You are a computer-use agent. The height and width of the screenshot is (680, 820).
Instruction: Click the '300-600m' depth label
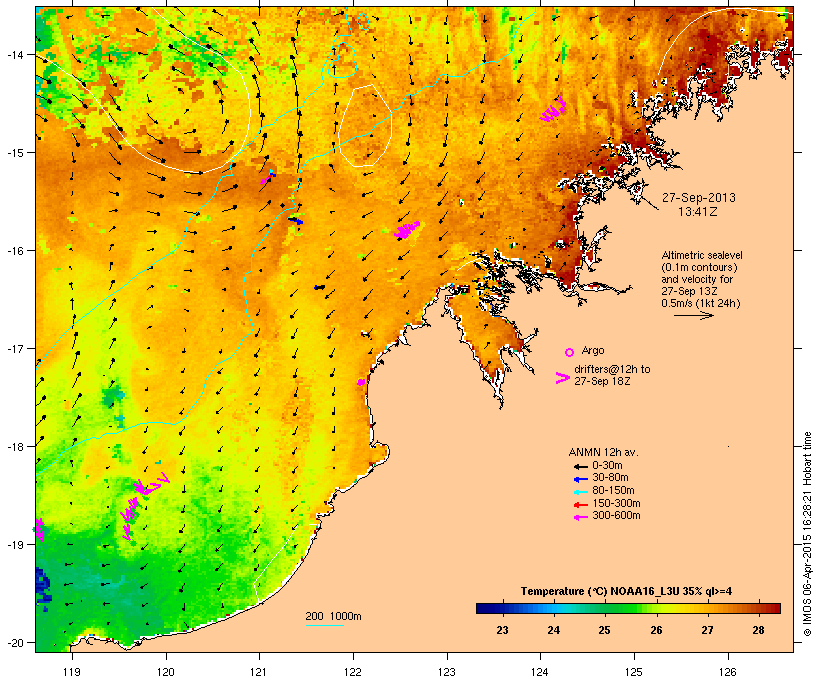pyautogui.click(x=616, y=516)
